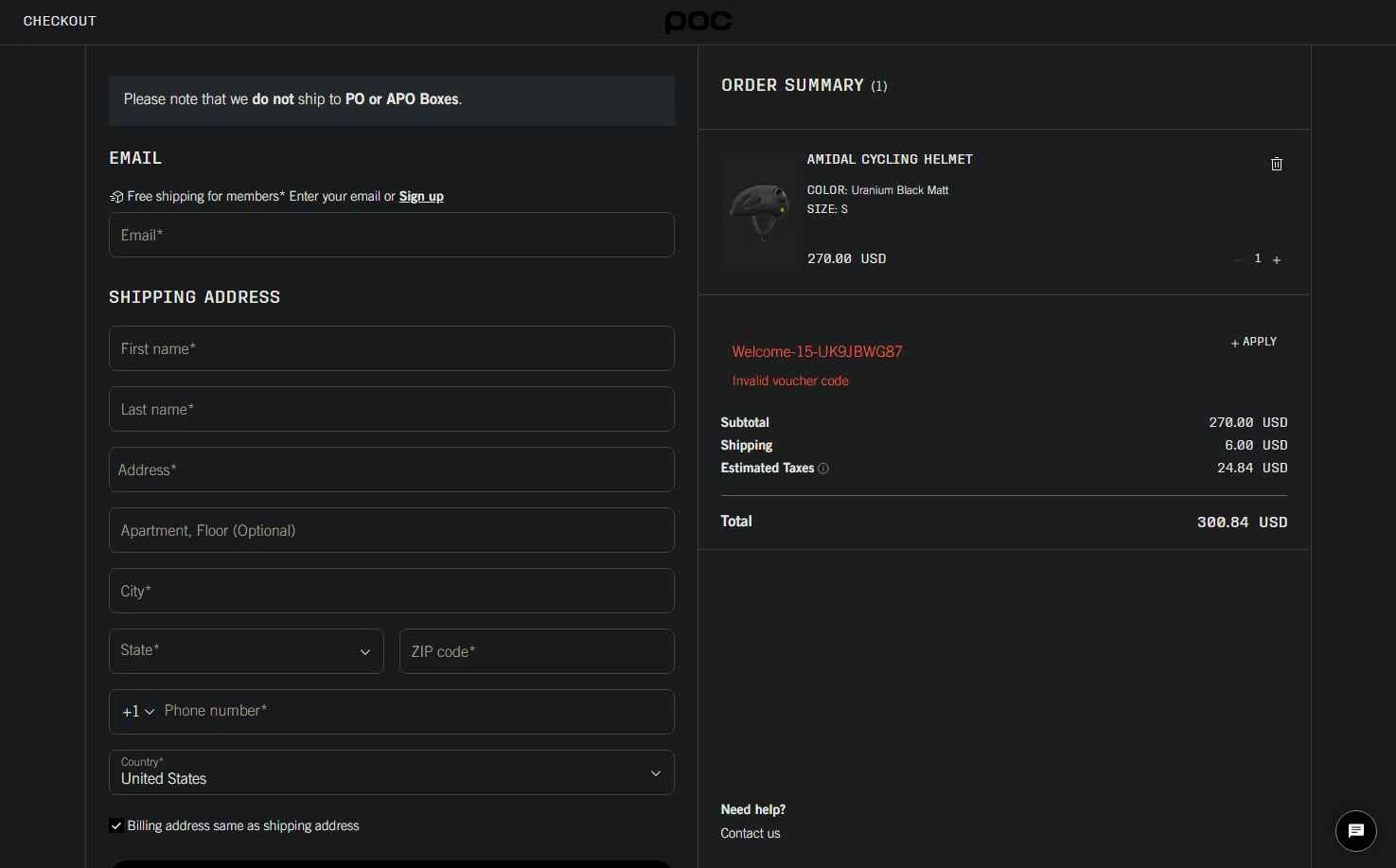
Task: Click the Estimated Taxes info icon
Action: click(x=823, y=469)
